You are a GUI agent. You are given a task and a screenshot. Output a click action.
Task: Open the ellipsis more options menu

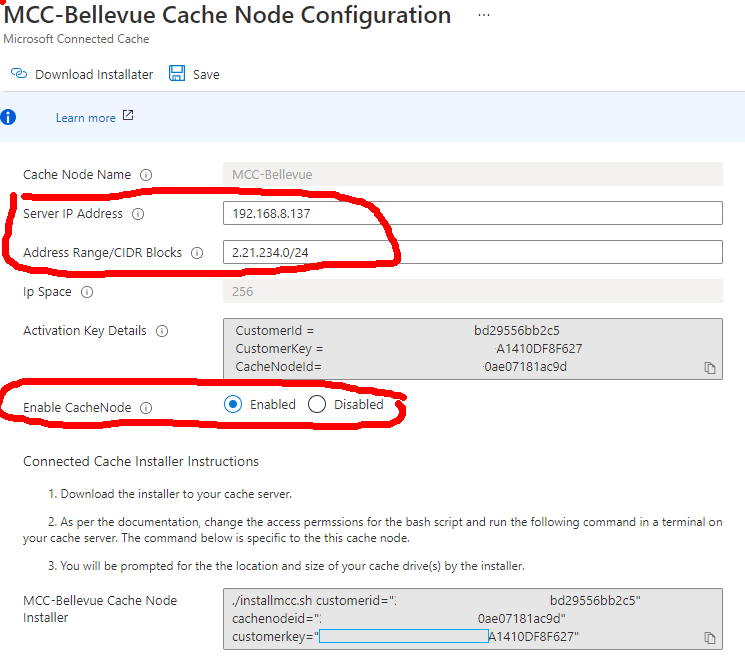pyautogui.click(x=484, y=16)
